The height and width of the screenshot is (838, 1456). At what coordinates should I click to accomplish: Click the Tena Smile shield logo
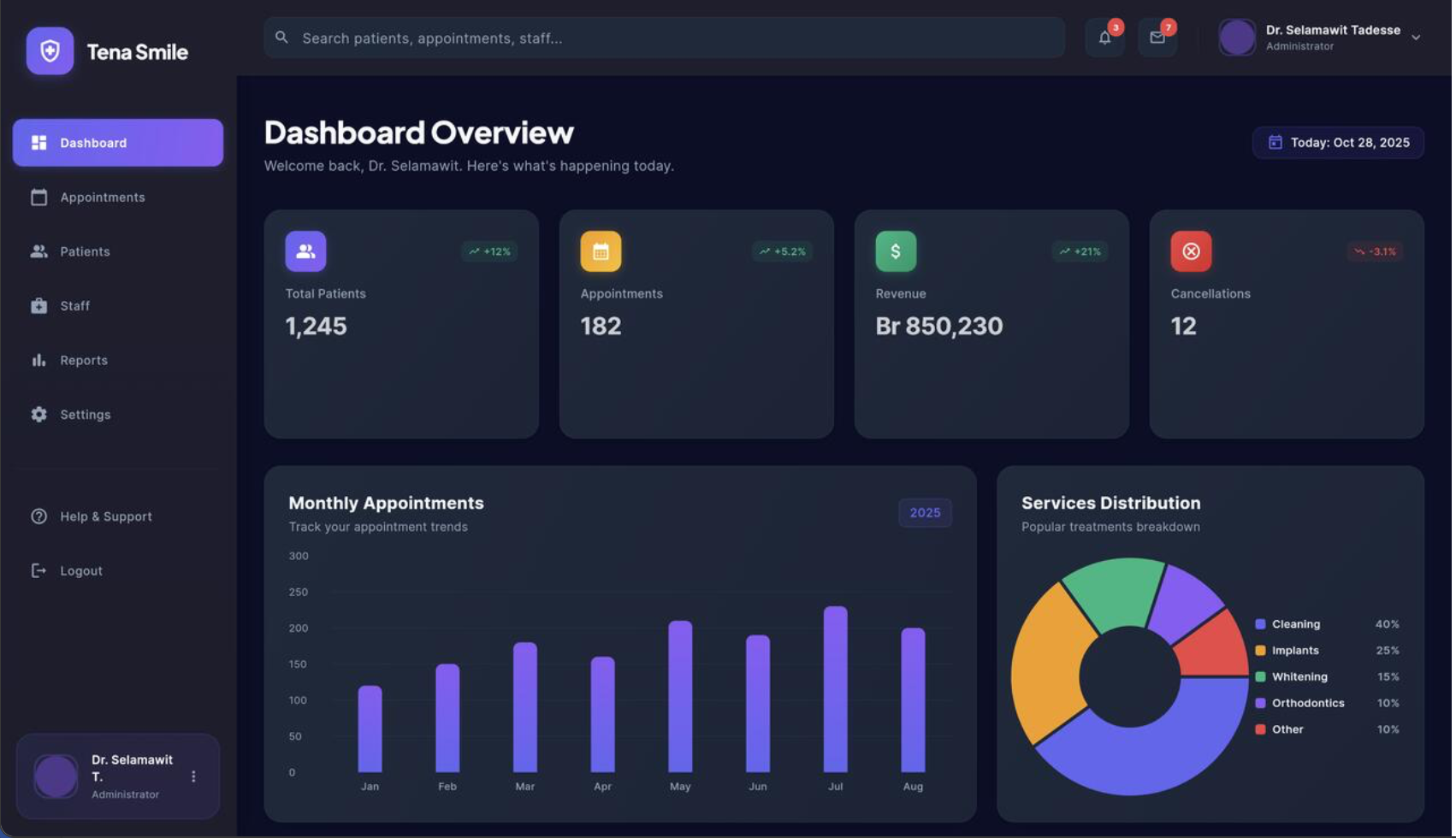tap(50, 51)
